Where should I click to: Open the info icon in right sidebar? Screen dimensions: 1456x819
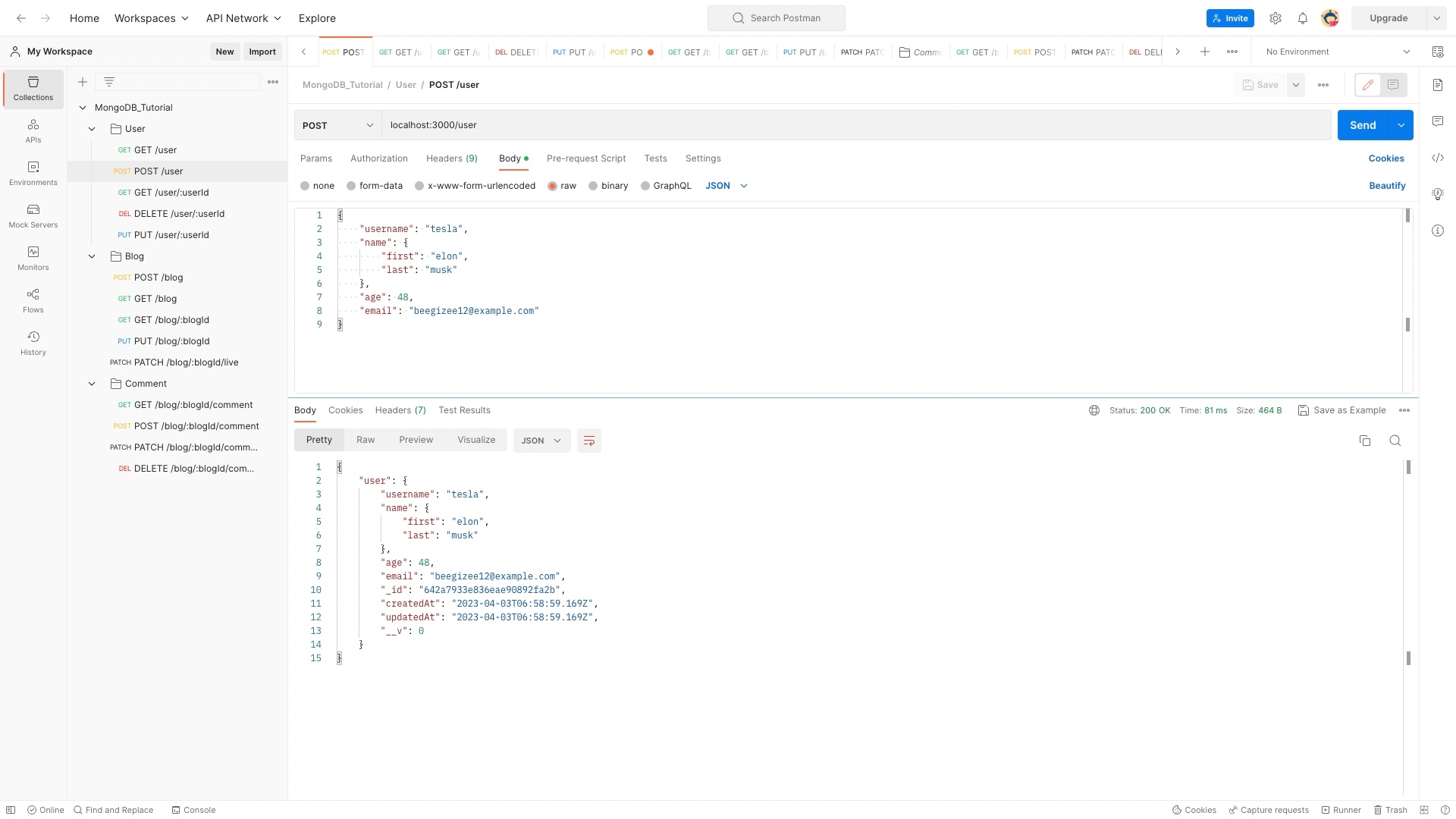coord(1438,231)
